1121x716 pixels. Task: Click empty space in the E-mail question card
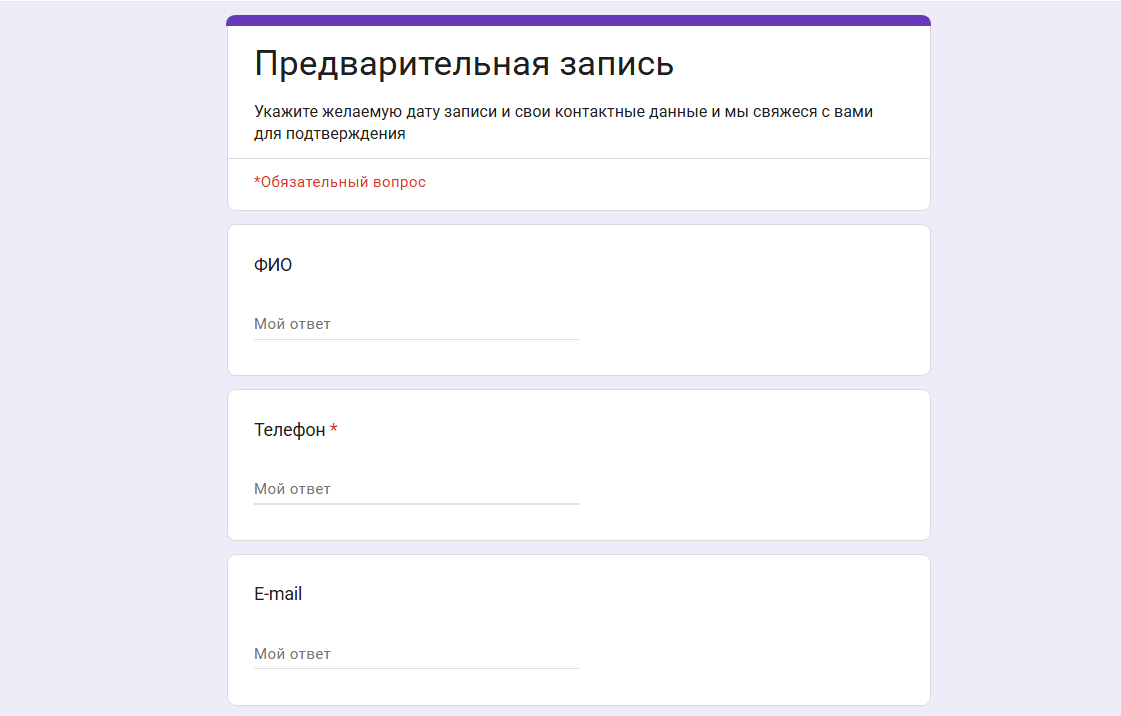tap(750, 630)
